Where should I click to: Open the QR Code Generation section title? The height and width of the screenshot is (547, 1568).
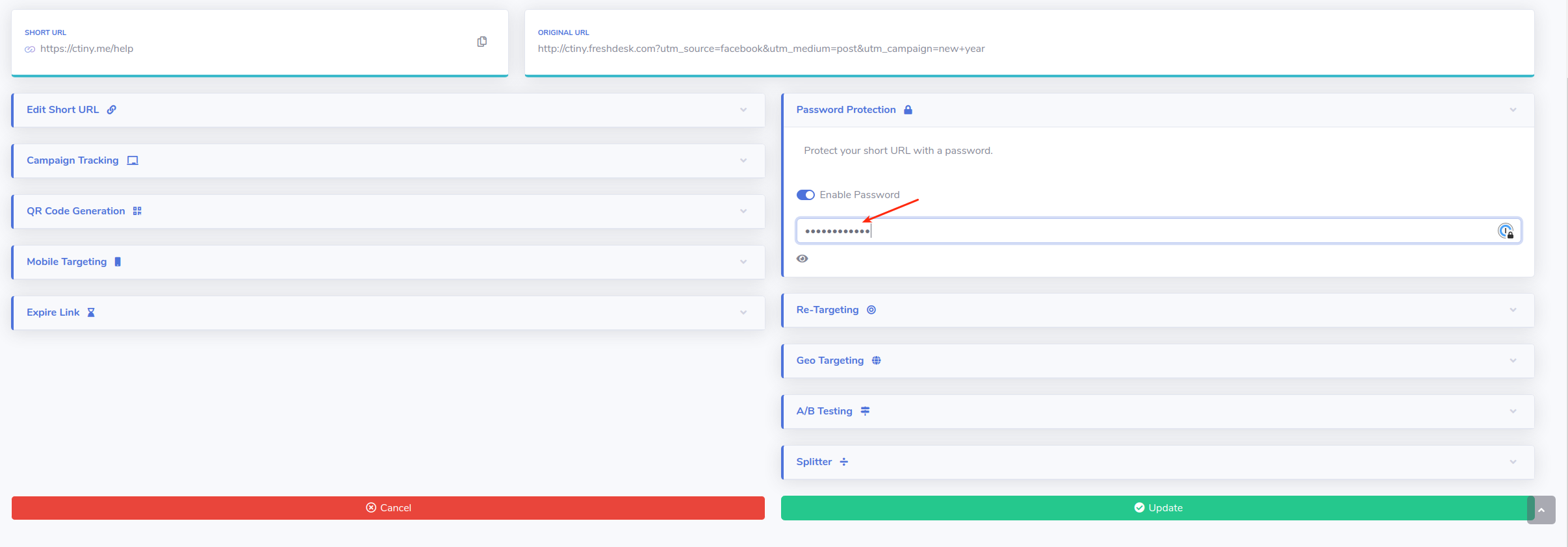click(75, 211)
